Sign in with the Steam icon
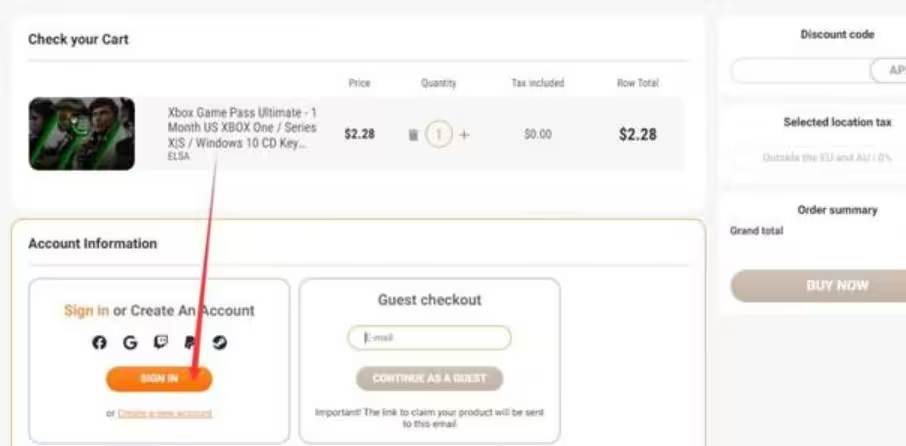906x446 pixels. click(x=219, y=343)
